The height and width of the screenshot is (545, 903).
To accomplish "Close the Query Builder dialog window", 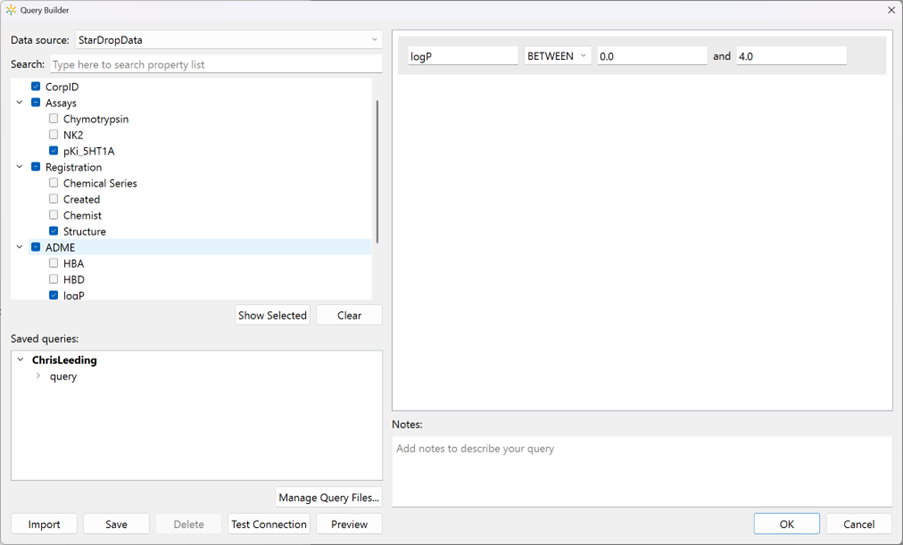I will [x=891, y=10].
